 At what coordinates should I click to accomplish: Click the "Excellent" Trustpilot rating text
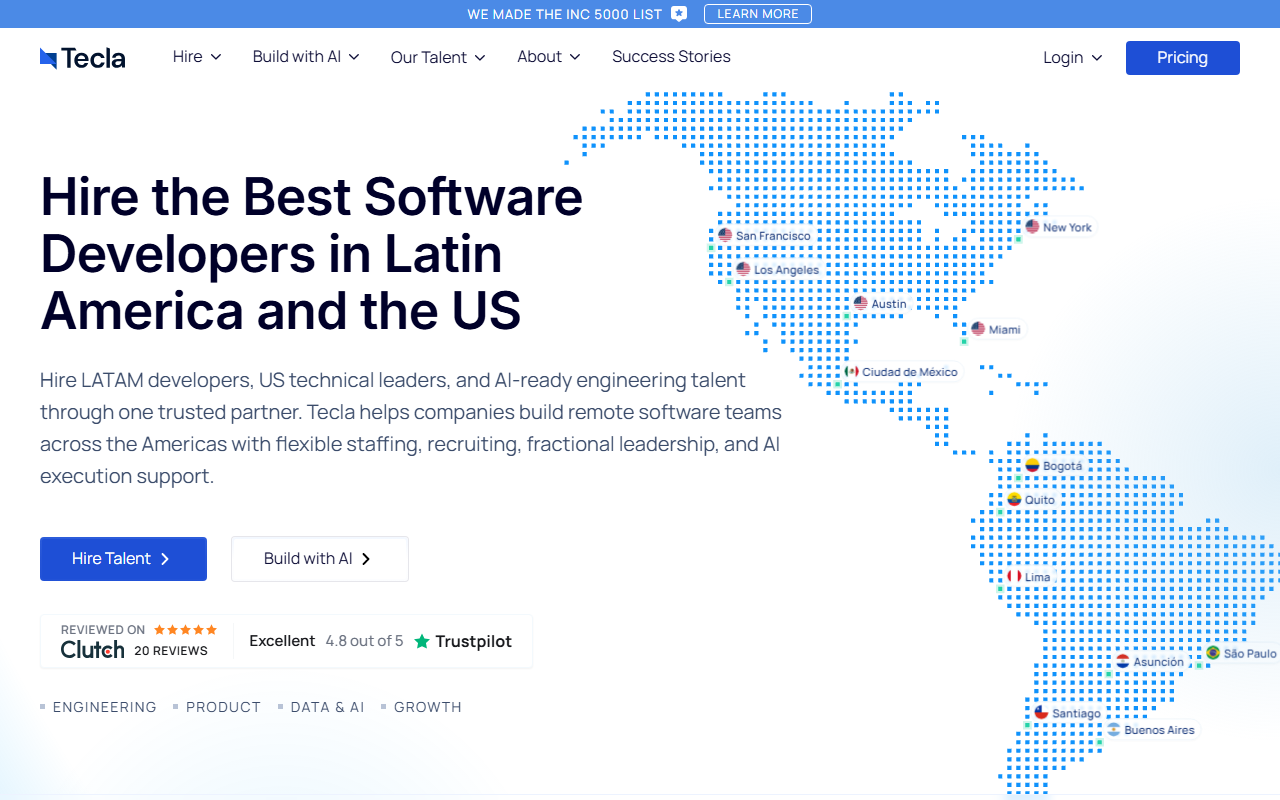282,641
